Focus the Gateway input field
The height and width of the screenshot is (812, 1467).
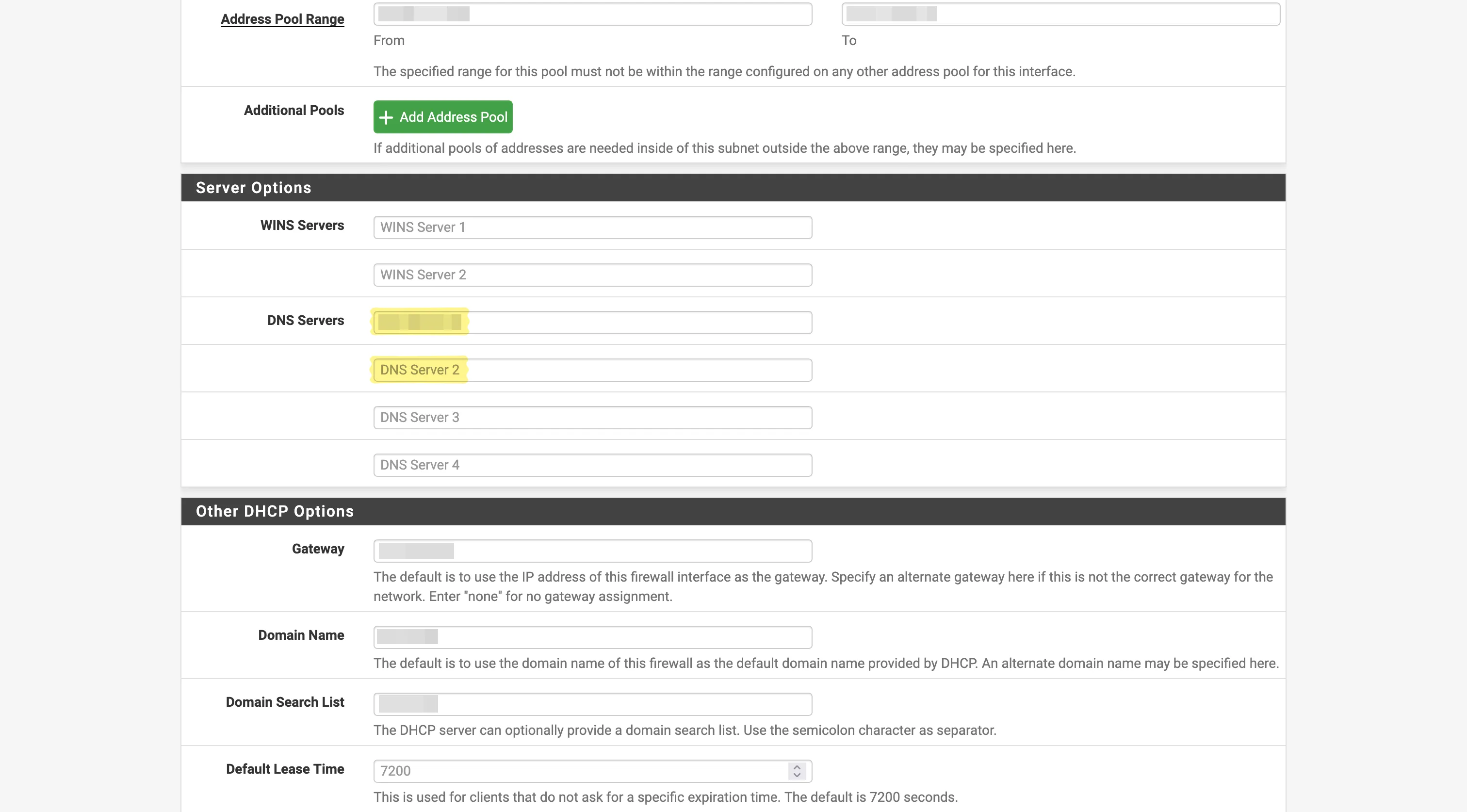[x=592, y=551]
